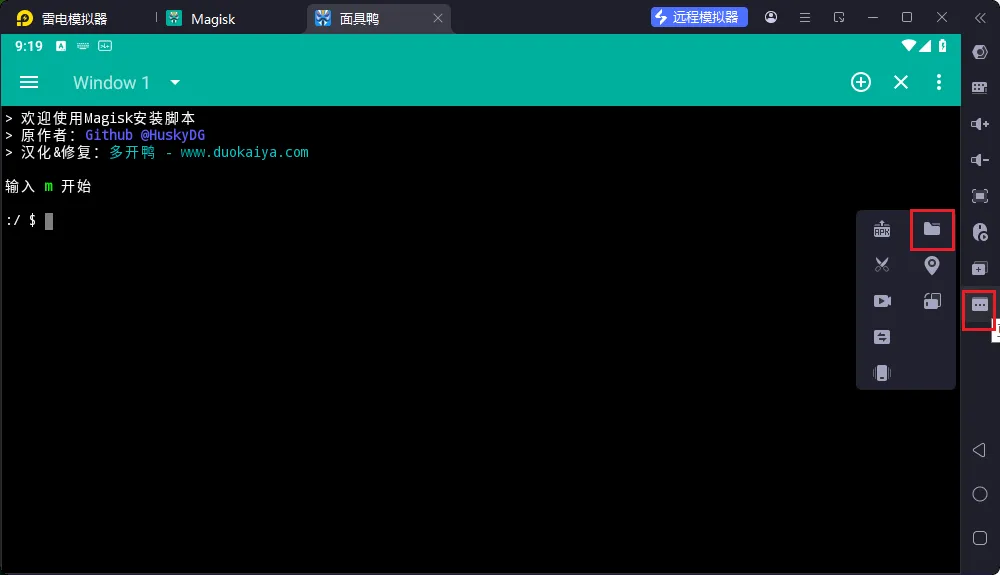The width and height of the screenshot is (1000, 575).
Task: Open the virtual location pin tool
Action: point(932,265)
